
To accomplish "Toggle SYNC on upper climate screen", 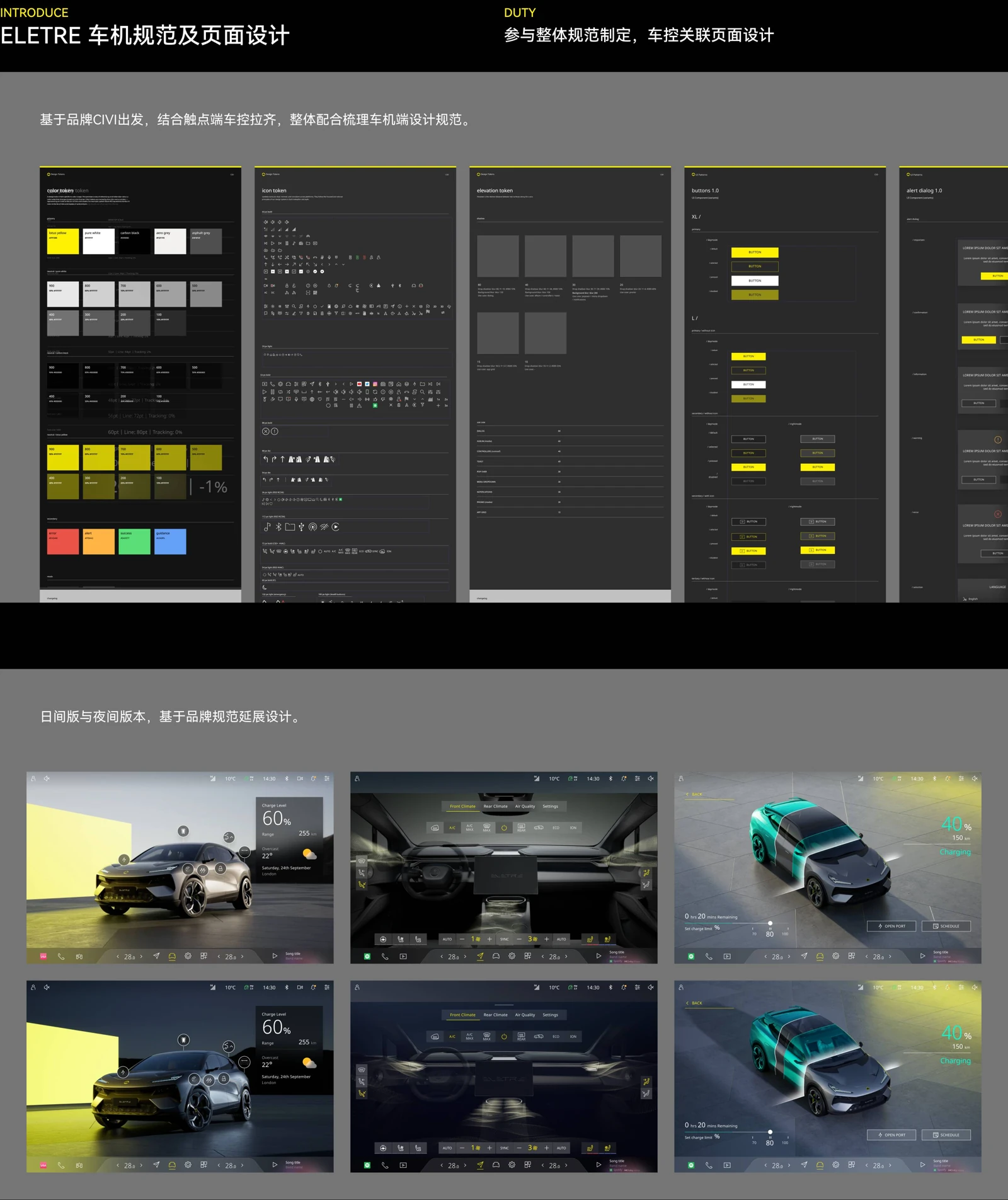I will point(504,939).
